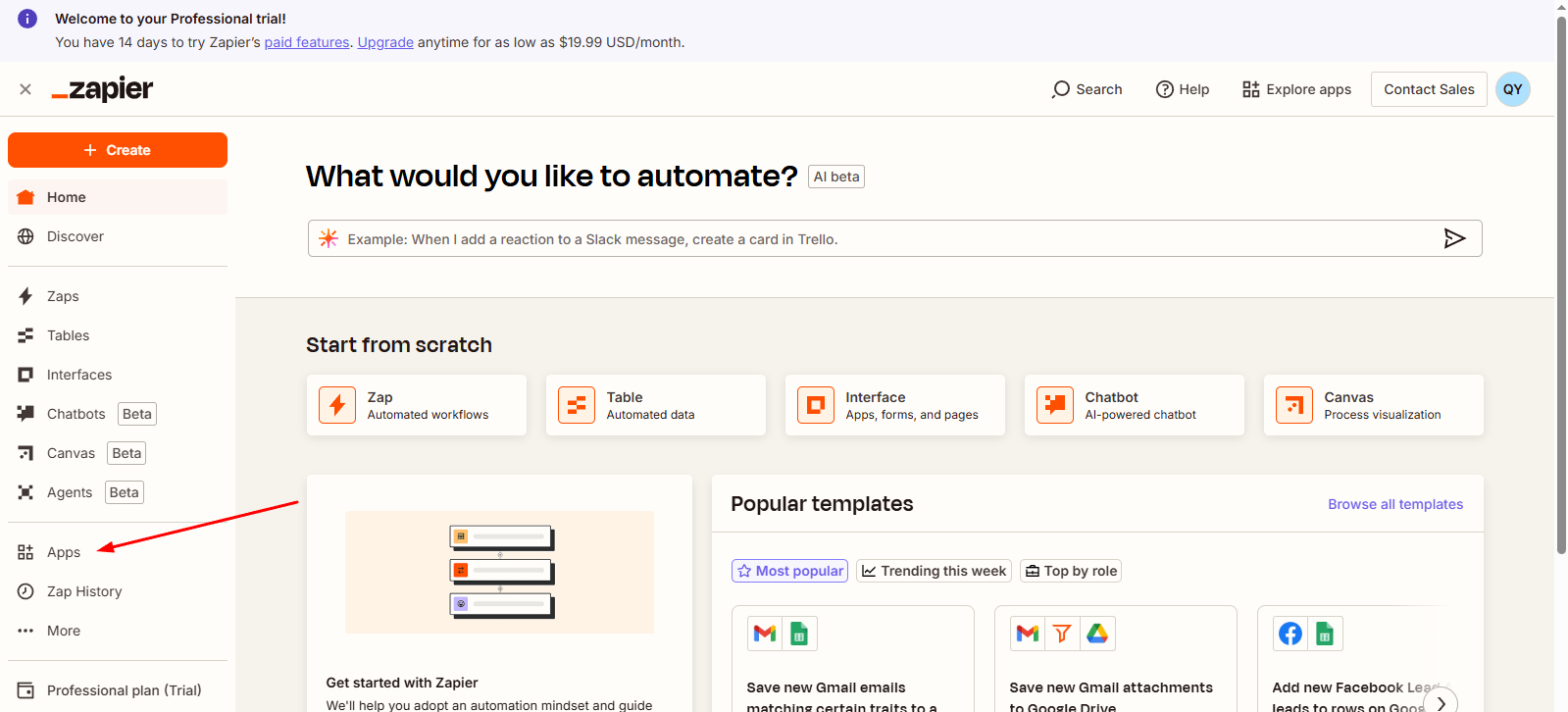Image resolution: width=1568 pixels, height=712 pixels.
Task: Click the Zapier logo
Action: pos(102,89)
